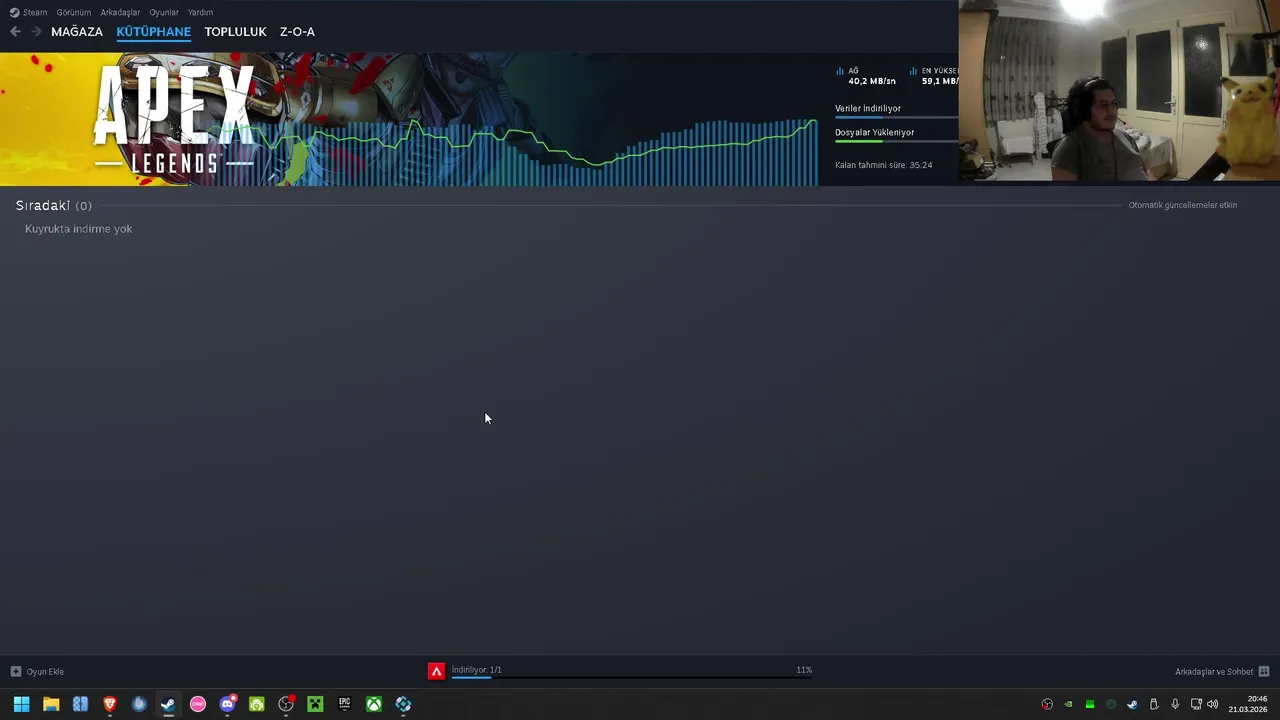Screen dimensions: 1280x720
Task: Switch to the MAĞAZA tab
Action: 77,32
